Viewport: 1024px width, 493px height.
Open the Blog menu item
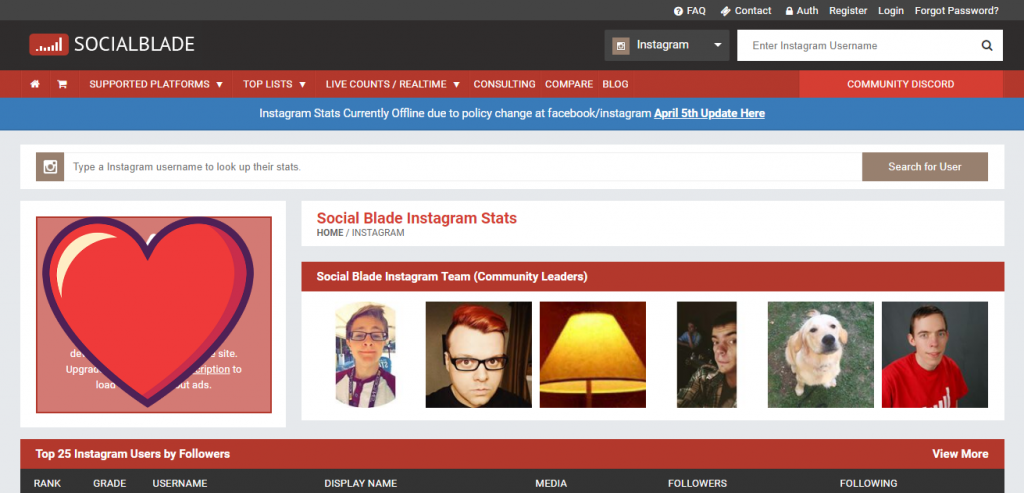click(615, 84)
